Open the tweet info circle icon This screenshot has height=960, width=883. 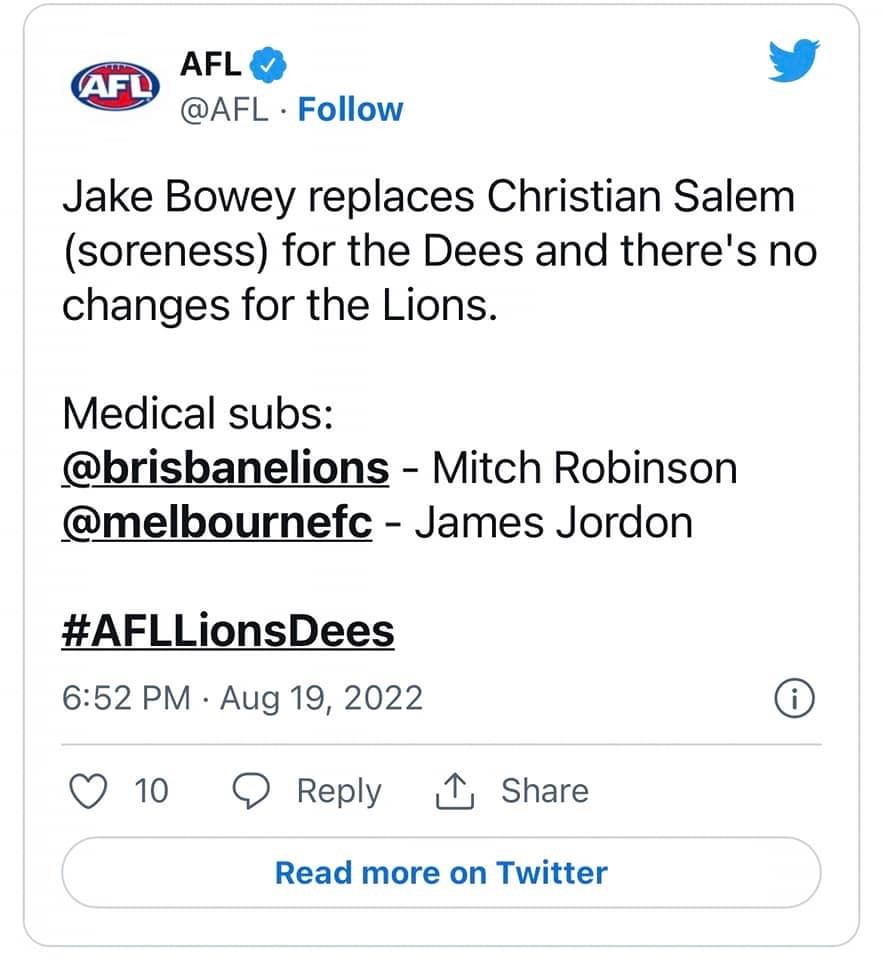pyautogui.click(x=795, y=699)
